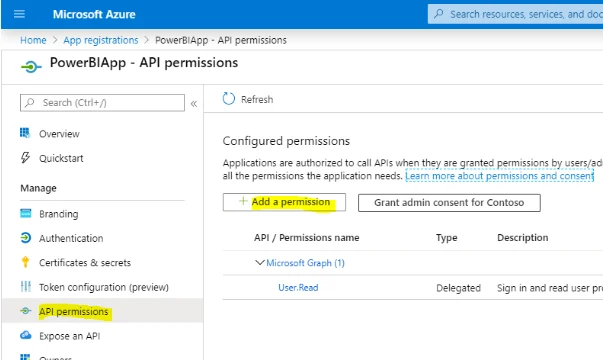Go to App registrations breadcrumb
Image resolution: width=603 pixels, height=360 pixels.
pyautogui.click(x=101, y=40)
